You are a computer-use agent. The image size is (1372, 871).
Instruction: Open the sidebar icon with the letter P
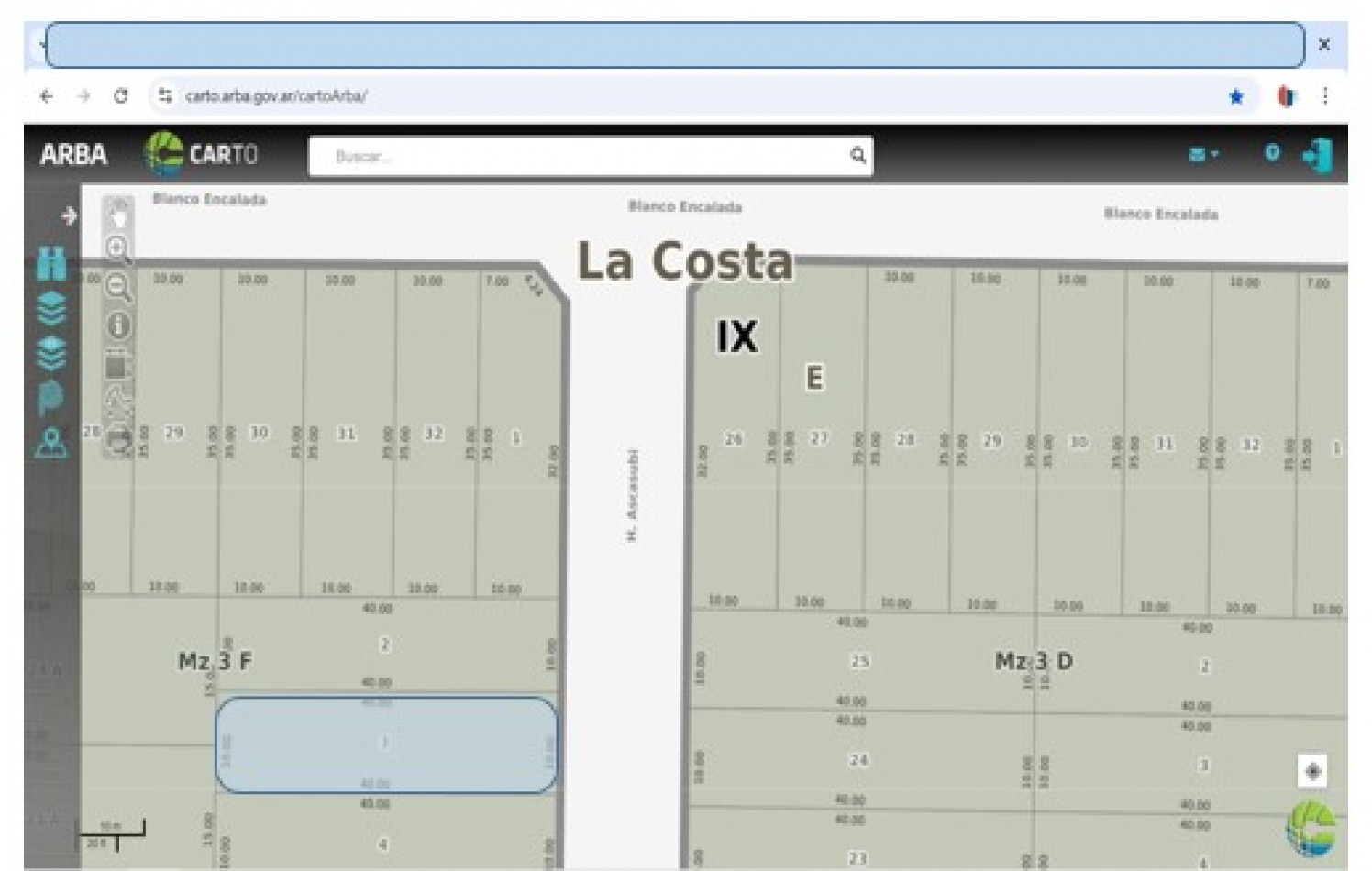click(x=51, y=399)
